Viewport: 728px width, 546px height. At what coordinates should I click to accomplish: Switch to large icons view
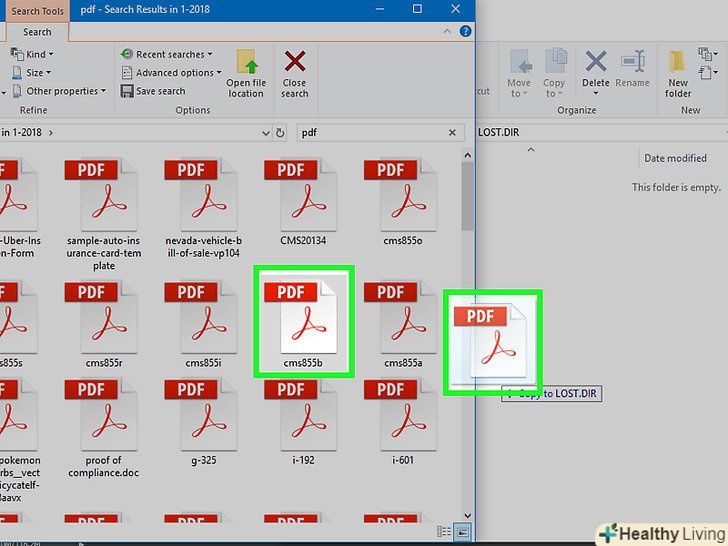462,532
